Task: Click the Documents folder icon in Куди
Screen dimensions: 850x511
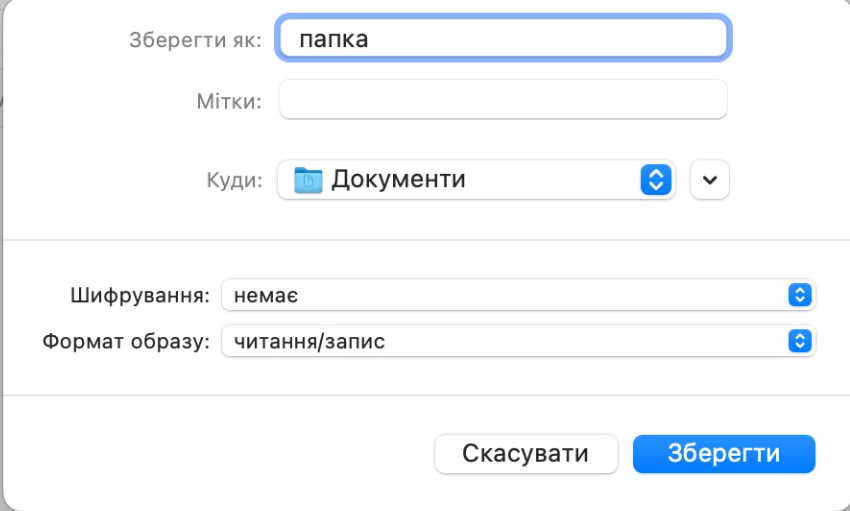Action: pyautogui.click(x=308, y=180)
